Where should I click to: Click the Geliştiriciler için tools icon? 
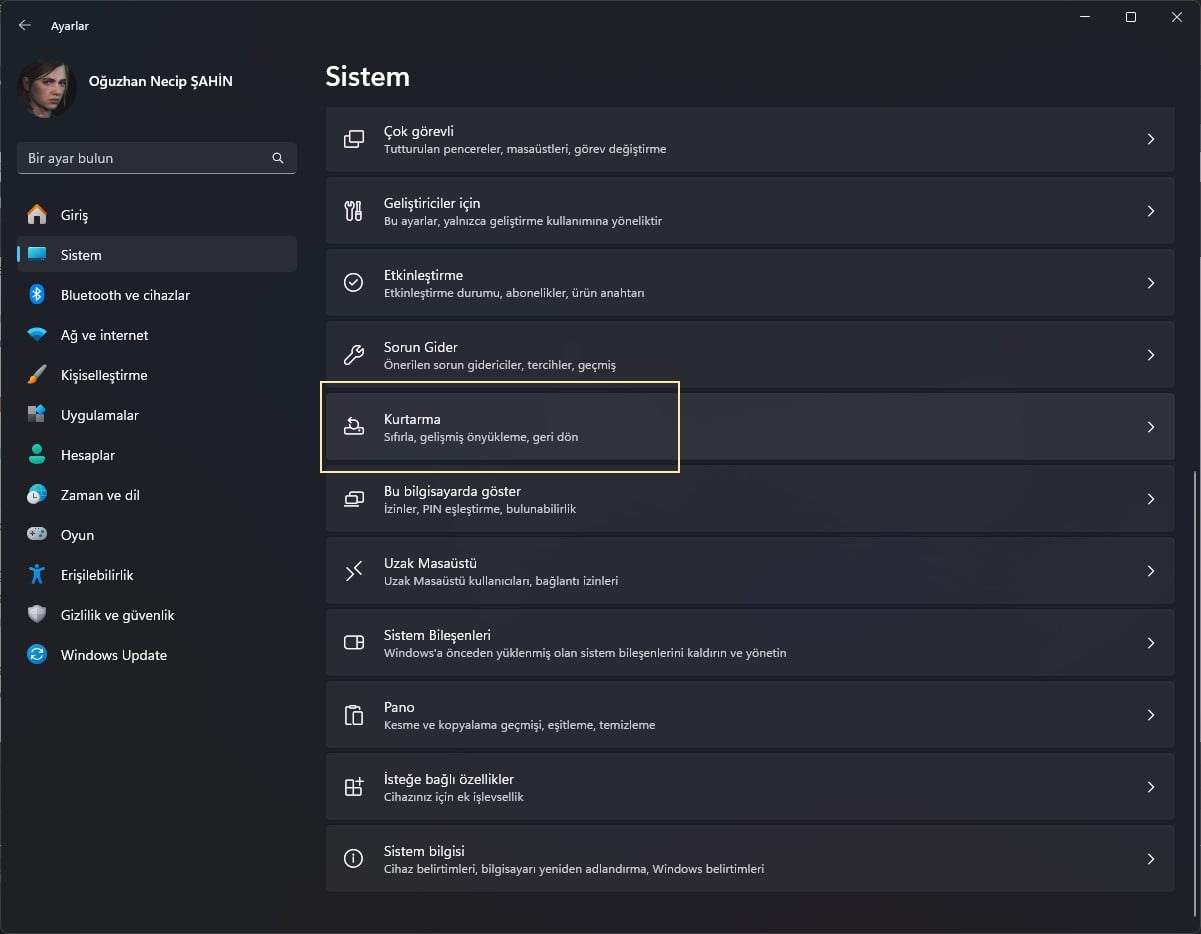pyautogui.click(x=353, y=211)
